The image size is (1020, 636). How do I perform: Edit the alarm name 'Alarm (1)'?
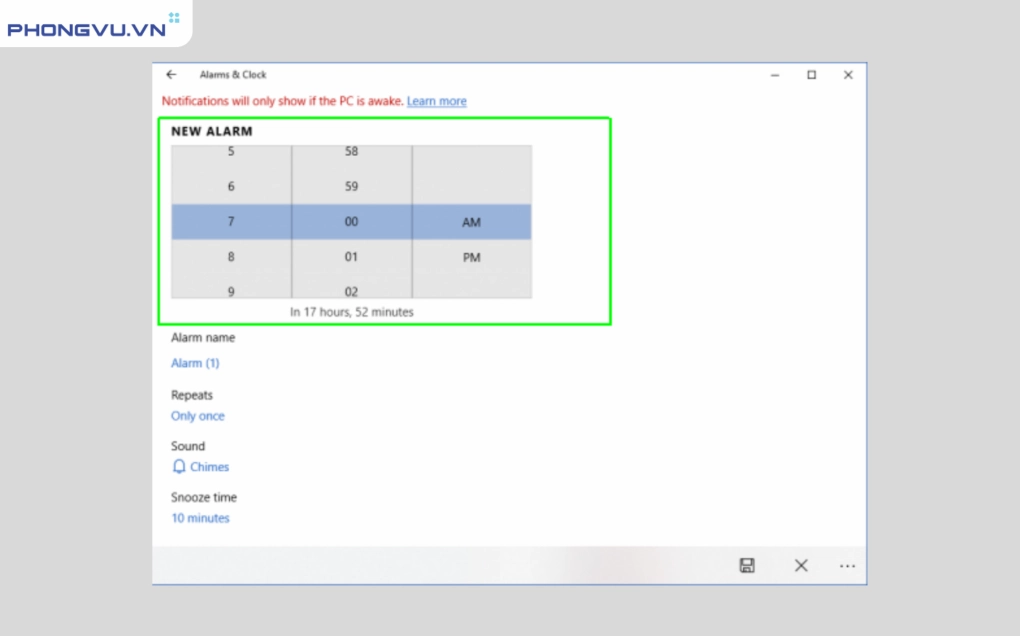[x=195, y=363]
